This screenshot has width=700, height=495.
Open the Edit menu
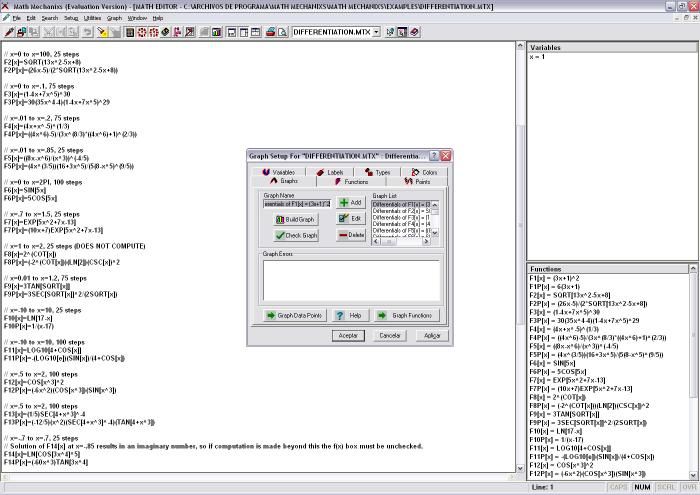31,18
